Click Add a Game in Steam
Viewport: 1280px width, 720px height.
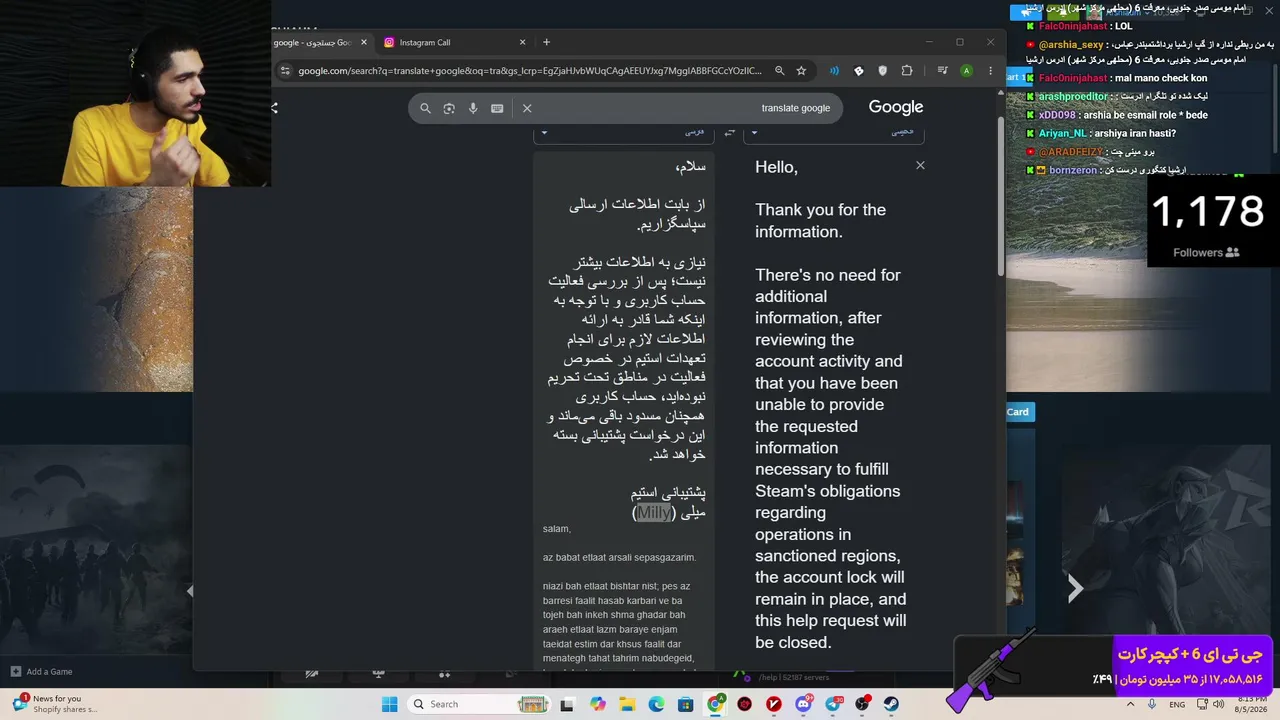click(41, 672)
